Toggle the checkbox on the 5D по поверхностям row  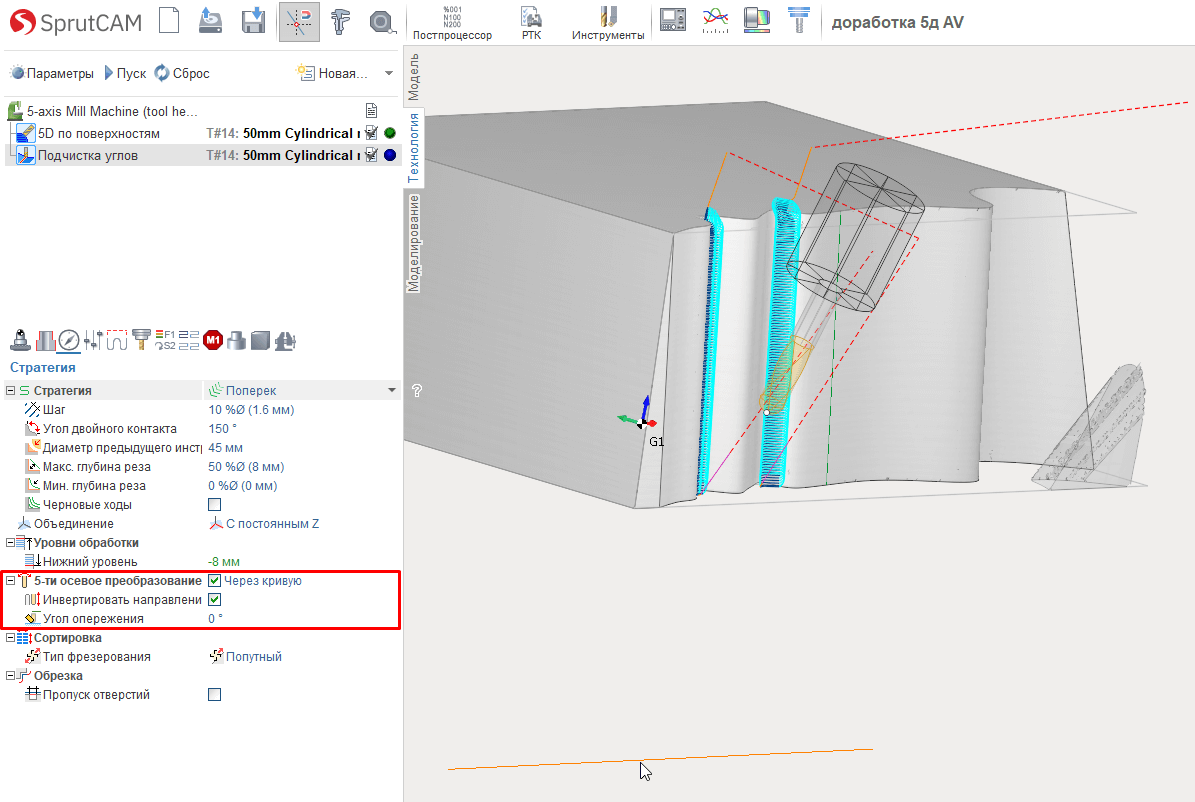371,133
